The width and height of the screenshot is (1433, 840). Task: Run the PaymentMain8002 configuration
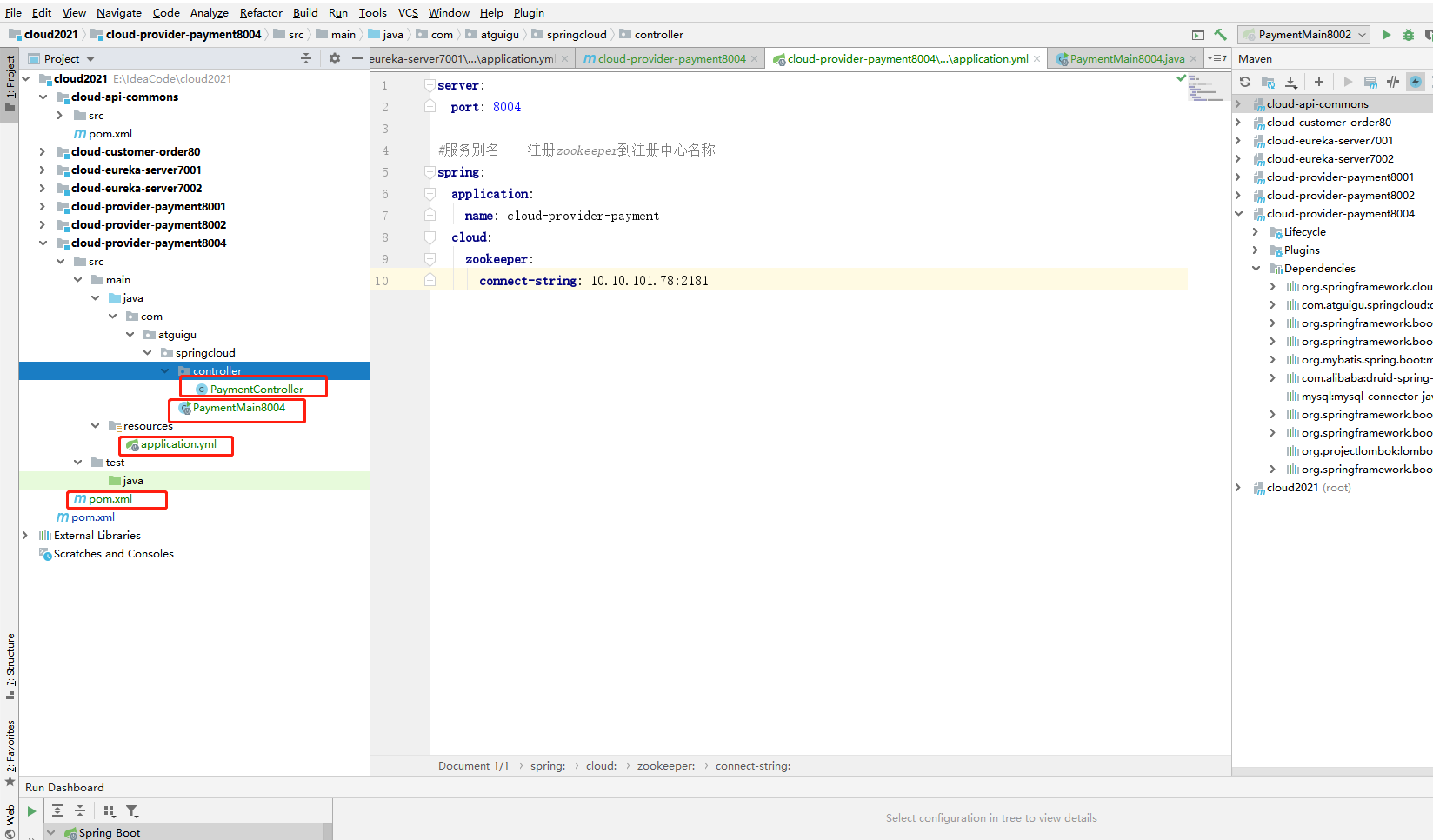click(1386, 35)
